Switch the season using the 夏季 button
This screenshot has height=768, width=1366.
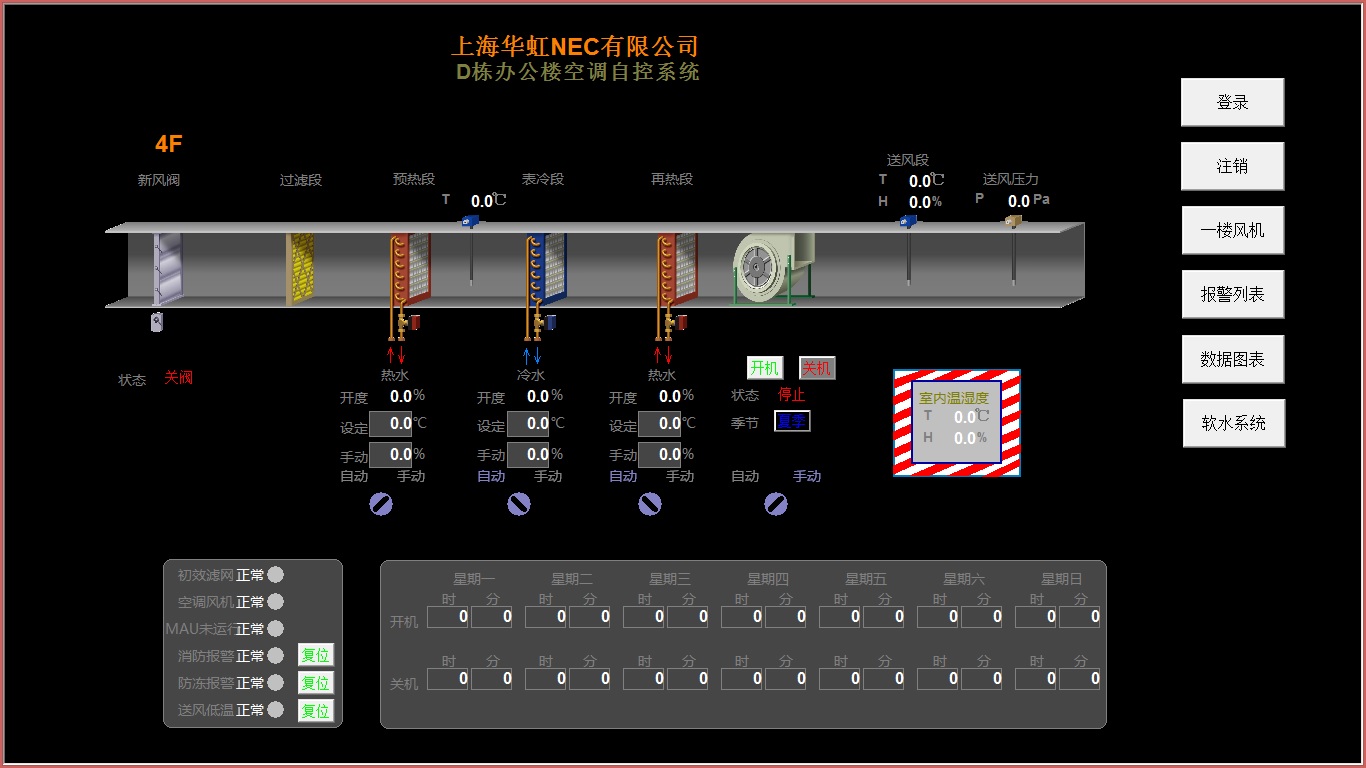pyautogui.click(x=792, y=422)
